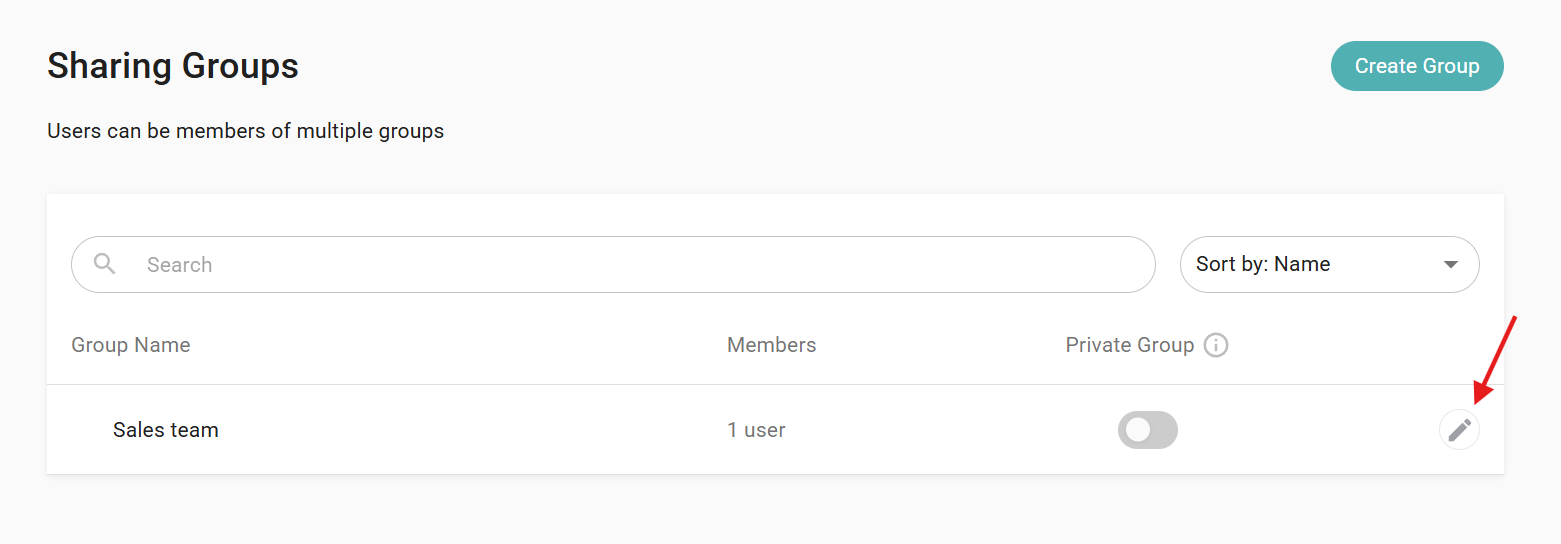Click the Private Group column header
1561x544 pixels.
click(x=1129, y=345)
